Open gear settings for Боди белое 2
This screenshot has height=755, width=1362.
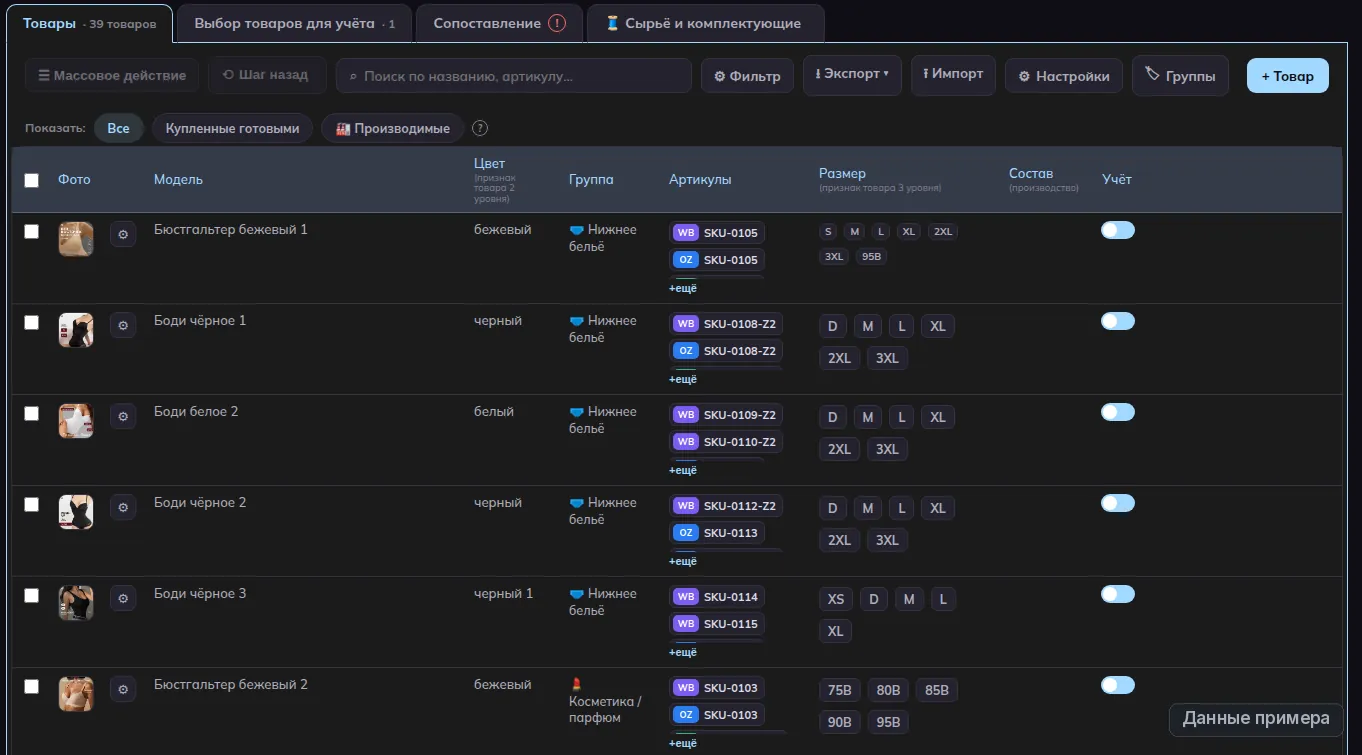click(x=123, y=416)
